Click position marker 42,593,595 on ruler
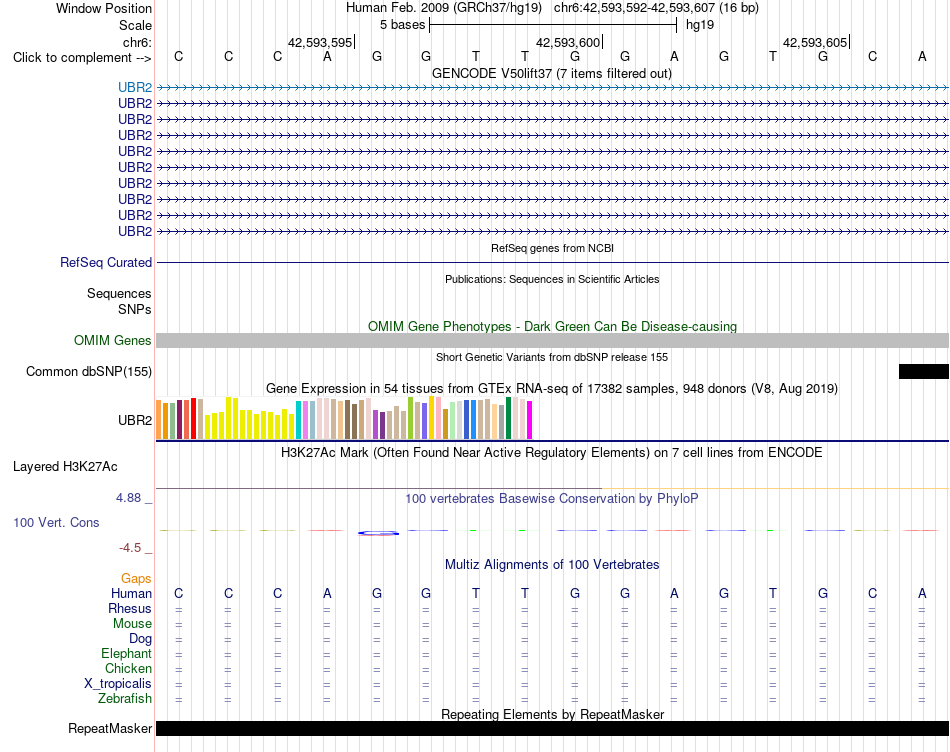The image size is (950, 752). pyautogui.click(x=320, y=42)
